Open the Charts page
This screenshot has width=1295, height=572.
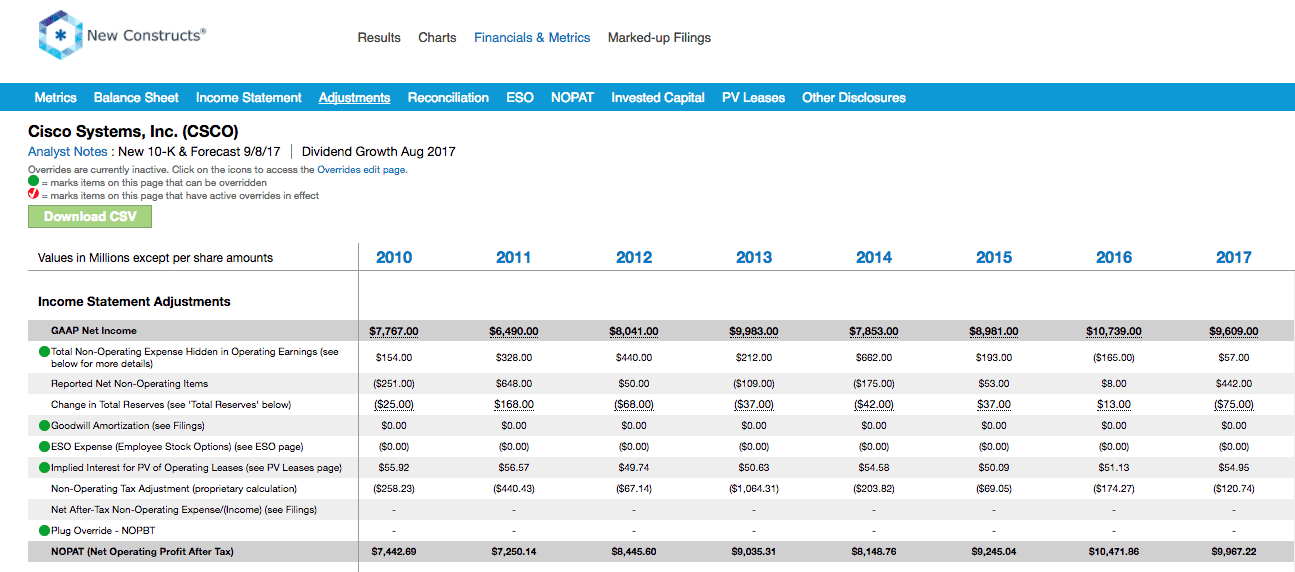[437, 38]
